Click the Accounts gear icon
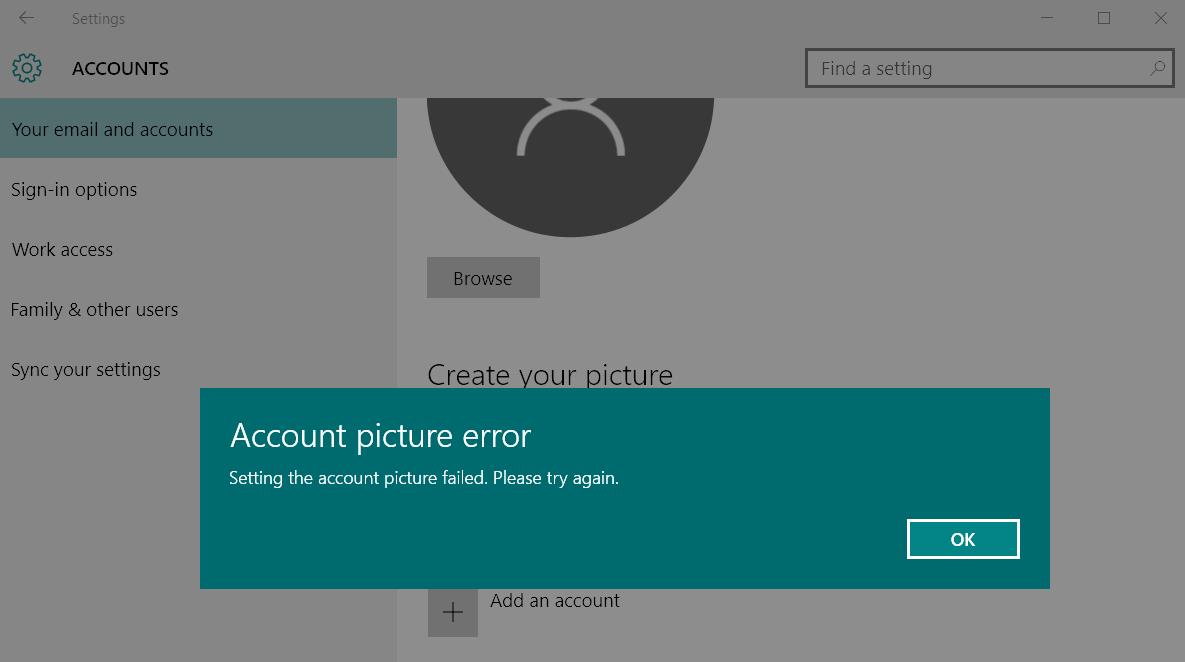The image size is (1185, 662). (27, 68)
